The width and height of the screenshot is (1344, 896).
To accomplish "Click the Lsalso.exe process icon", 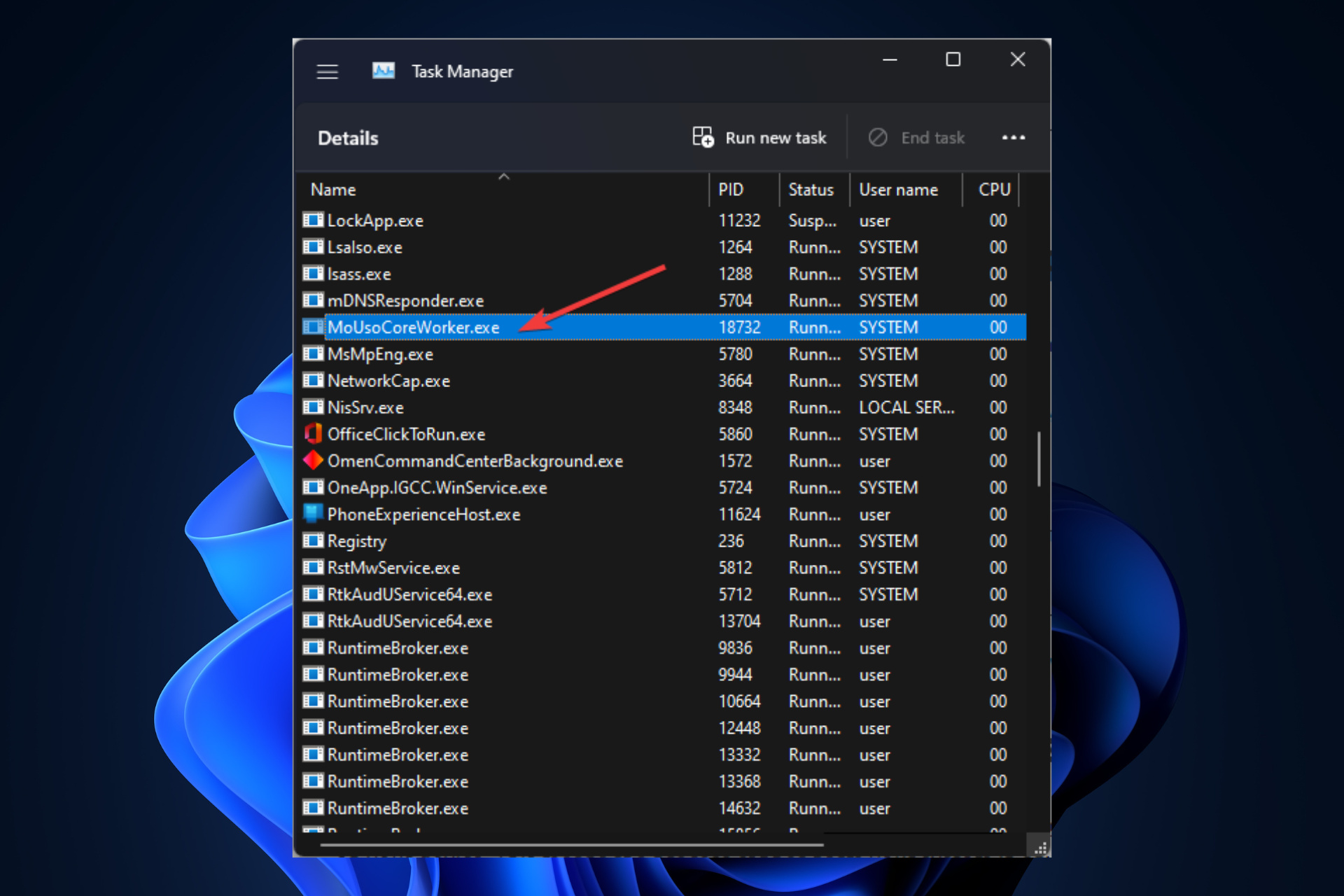I will pyautogui.click(x=313, y=247).
